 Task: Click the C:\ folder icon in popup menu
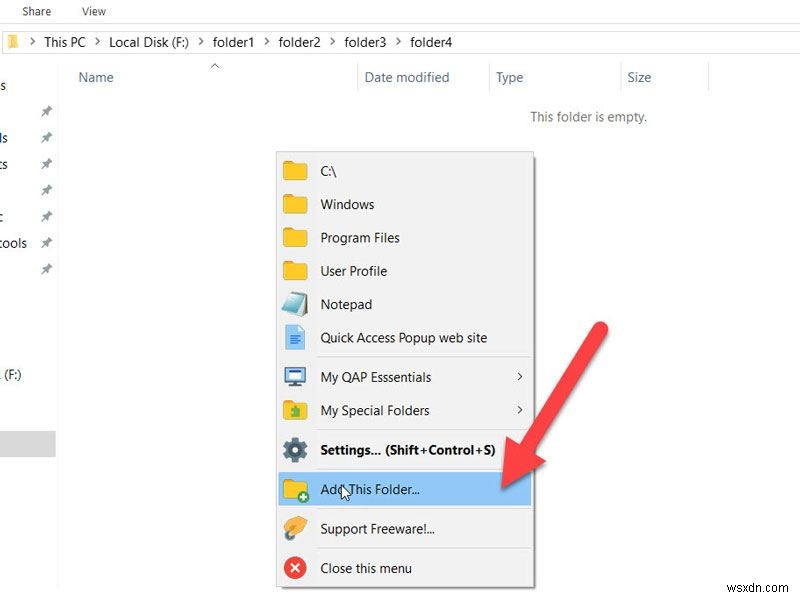pyautogui.click(x=295, y=171)
